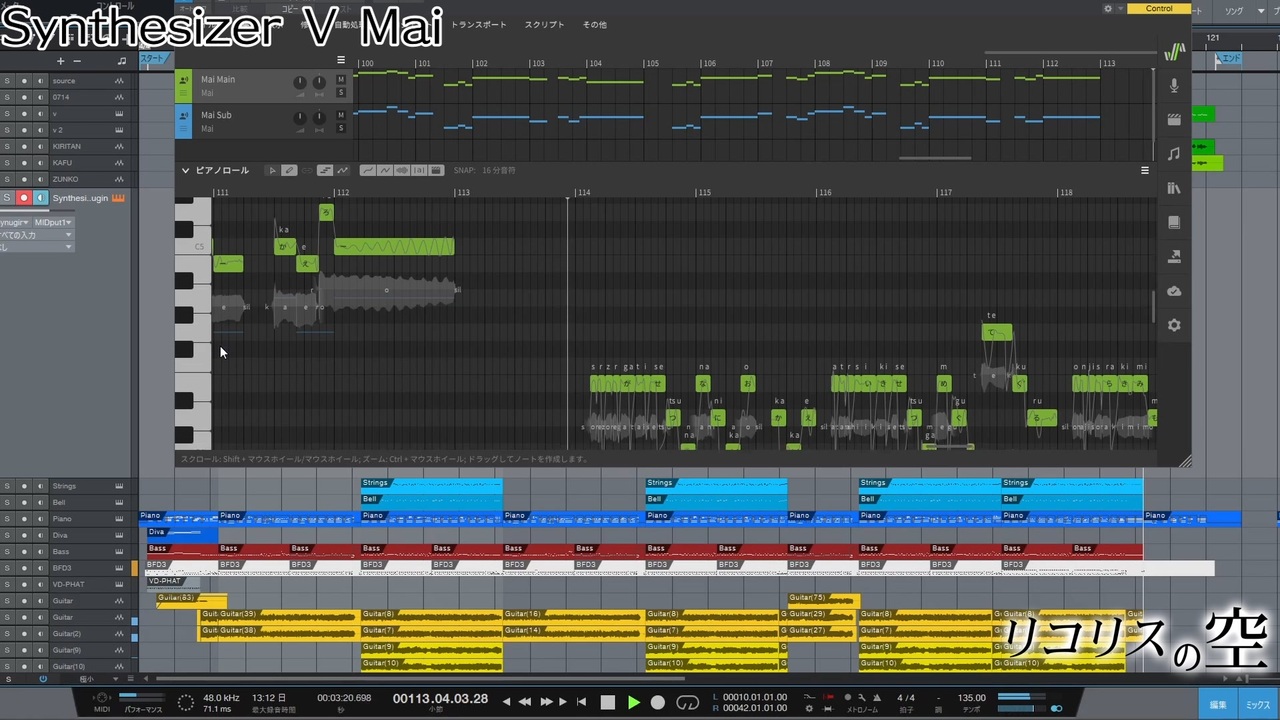Open the export panel icon in sidebar
Viewport: 1280px width, 720px height.
click(x=1174, y=257)
